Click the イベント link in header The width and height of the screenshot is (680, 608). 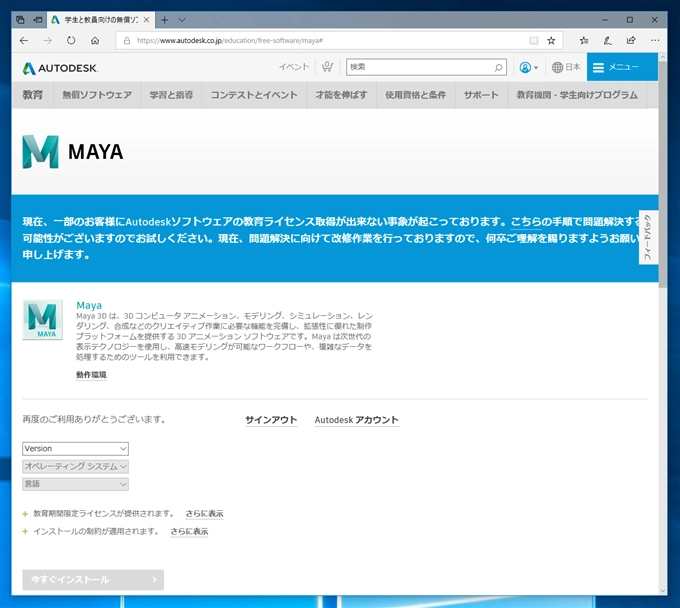[x=294, y=67]
